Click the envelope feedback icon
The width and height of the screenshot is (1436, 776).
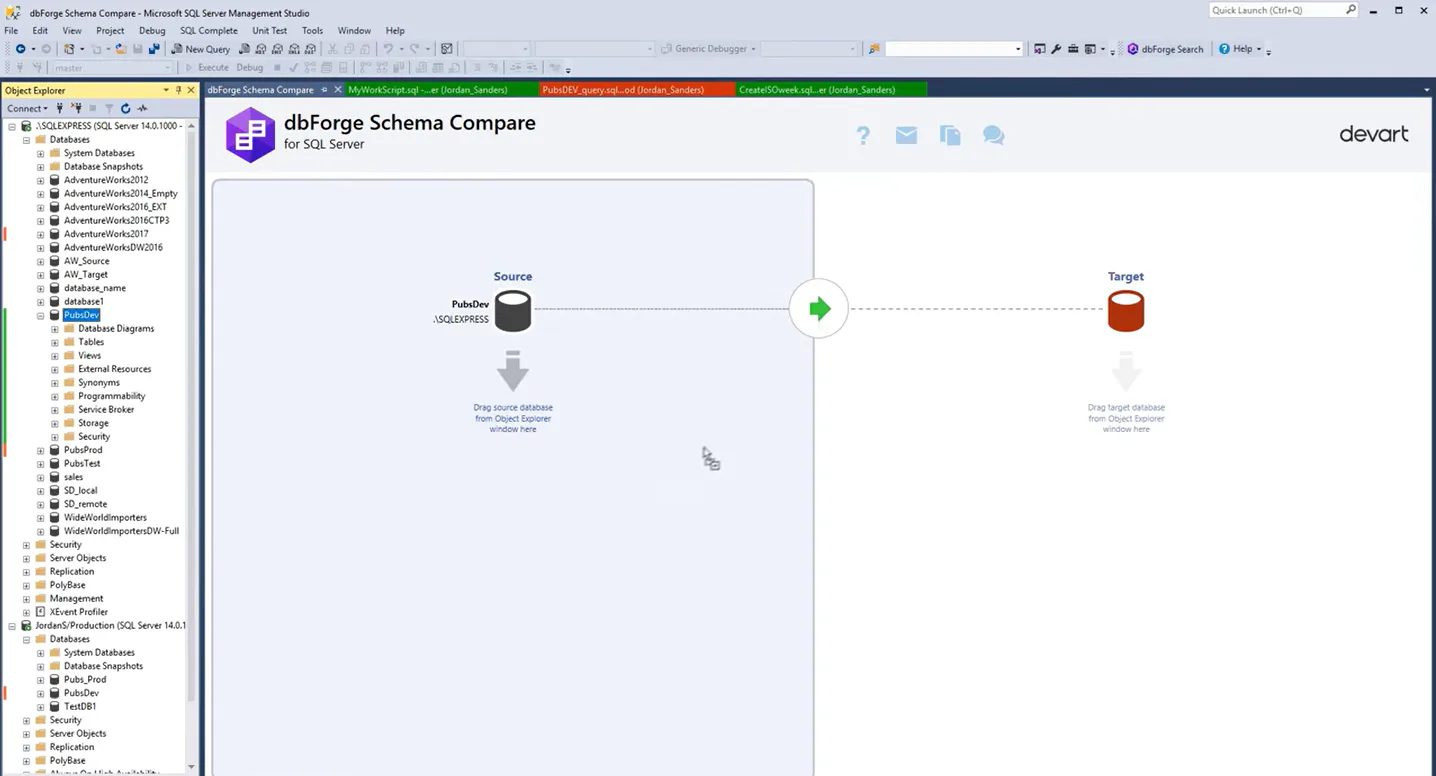[906, 135]
